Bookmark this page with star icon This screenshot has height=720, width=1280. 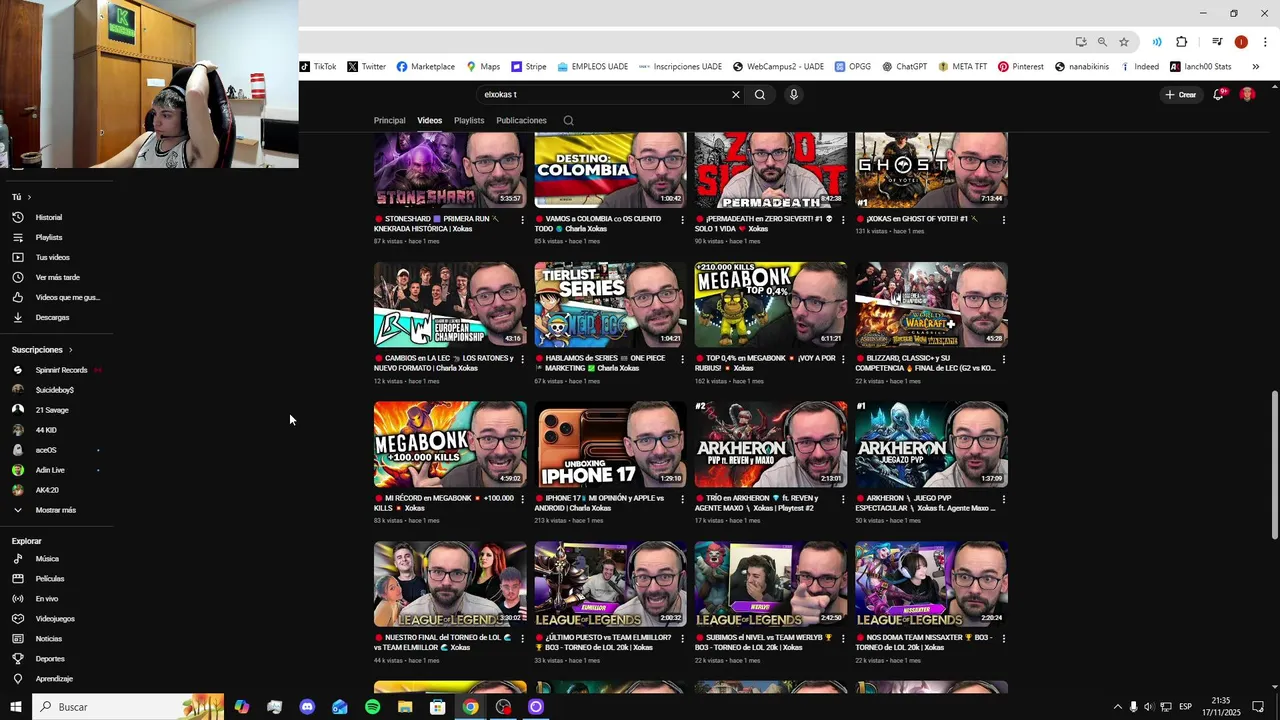pyautogui.click(x=1124, y=42)
